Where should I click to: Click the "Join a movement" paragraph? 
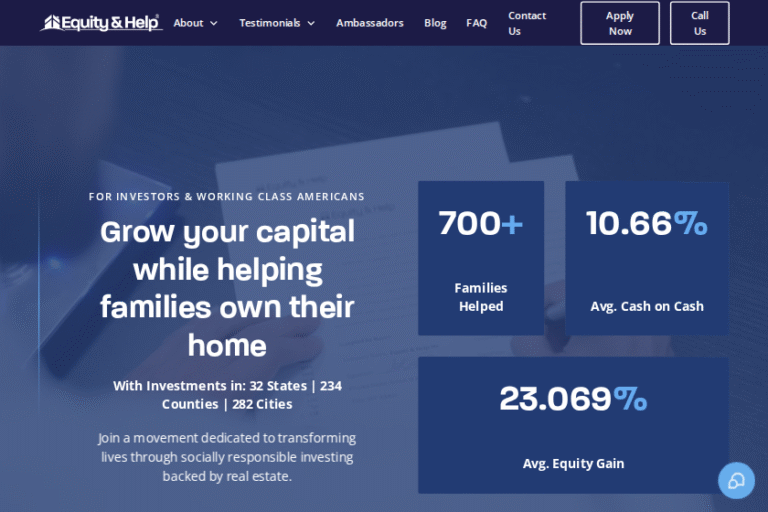227,457
